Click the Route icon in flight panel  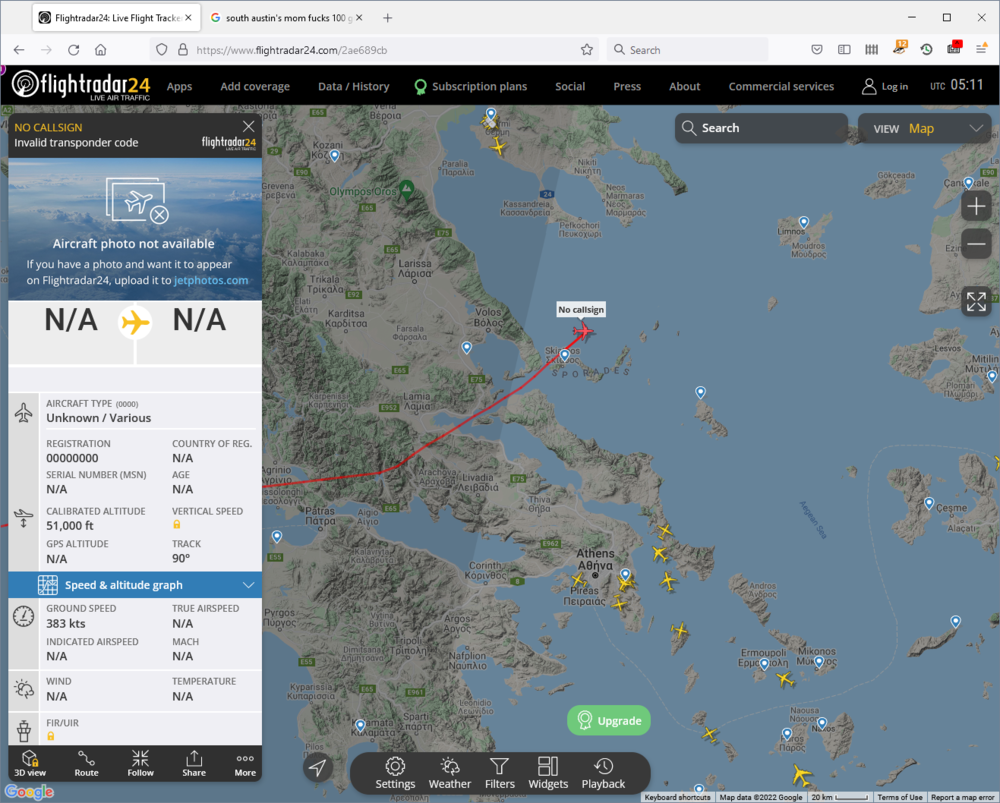pos(86,763)
